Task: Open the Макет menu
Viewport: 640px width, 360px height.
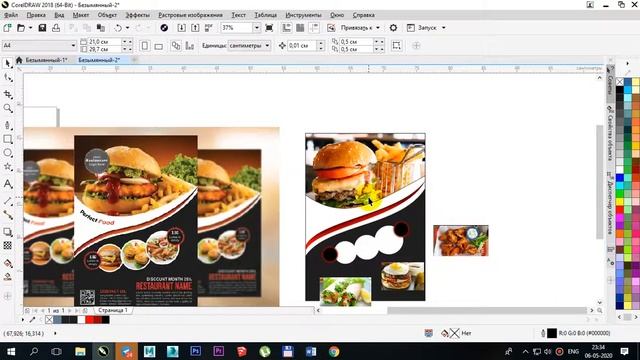Action: [81, 15]
